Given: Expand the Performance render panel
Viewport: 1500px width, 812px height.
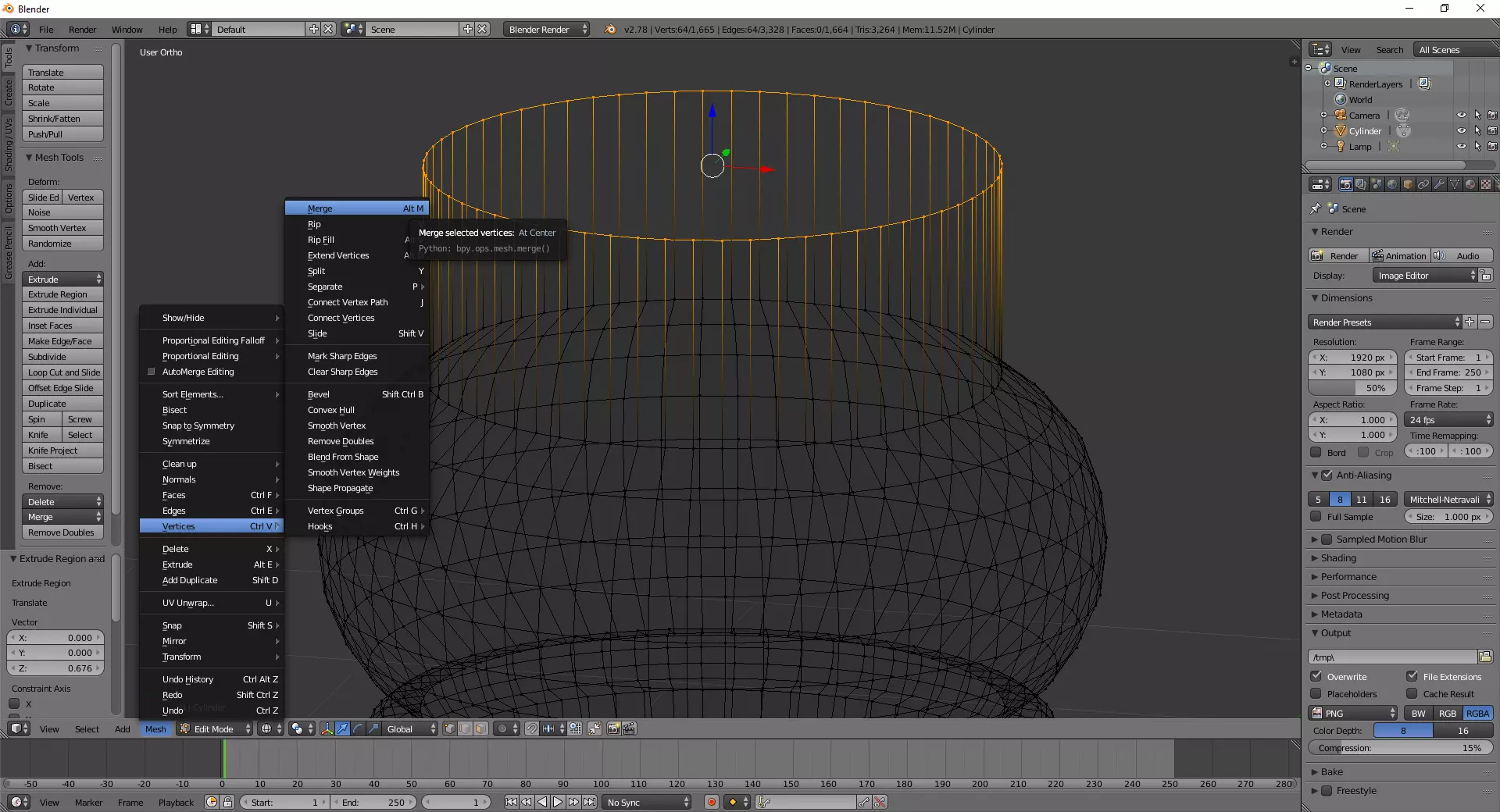Looking at the screenshot, I should point(1348,576).
